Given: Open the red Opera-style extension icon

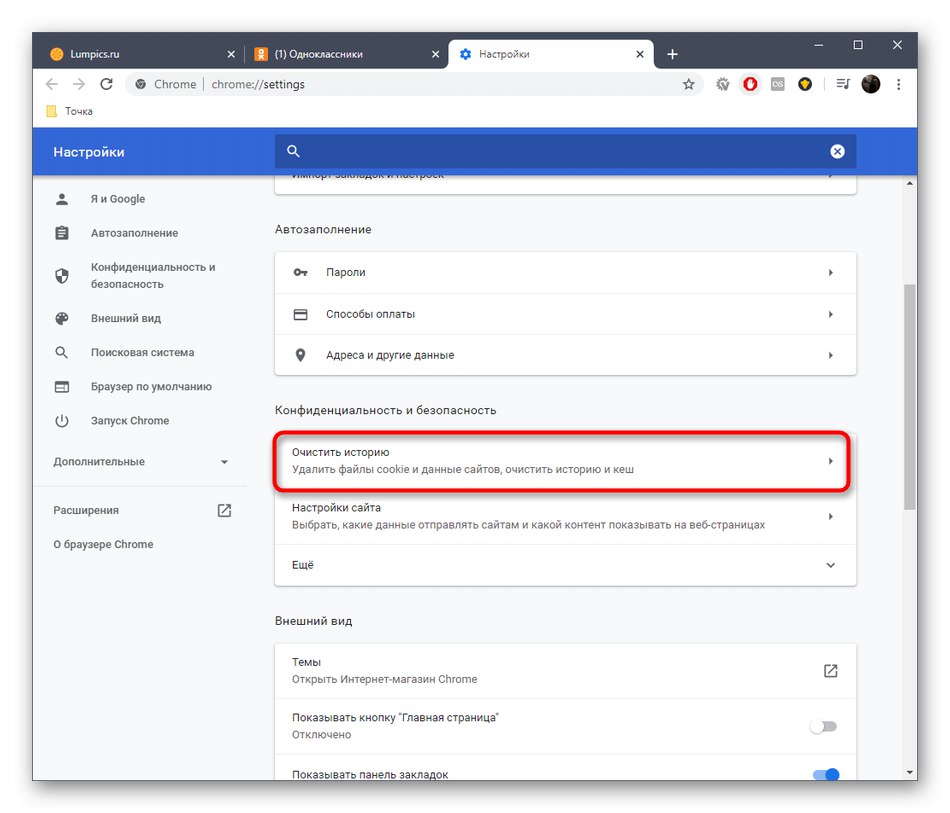Looking at the screenshot, I should click(750, 84).
